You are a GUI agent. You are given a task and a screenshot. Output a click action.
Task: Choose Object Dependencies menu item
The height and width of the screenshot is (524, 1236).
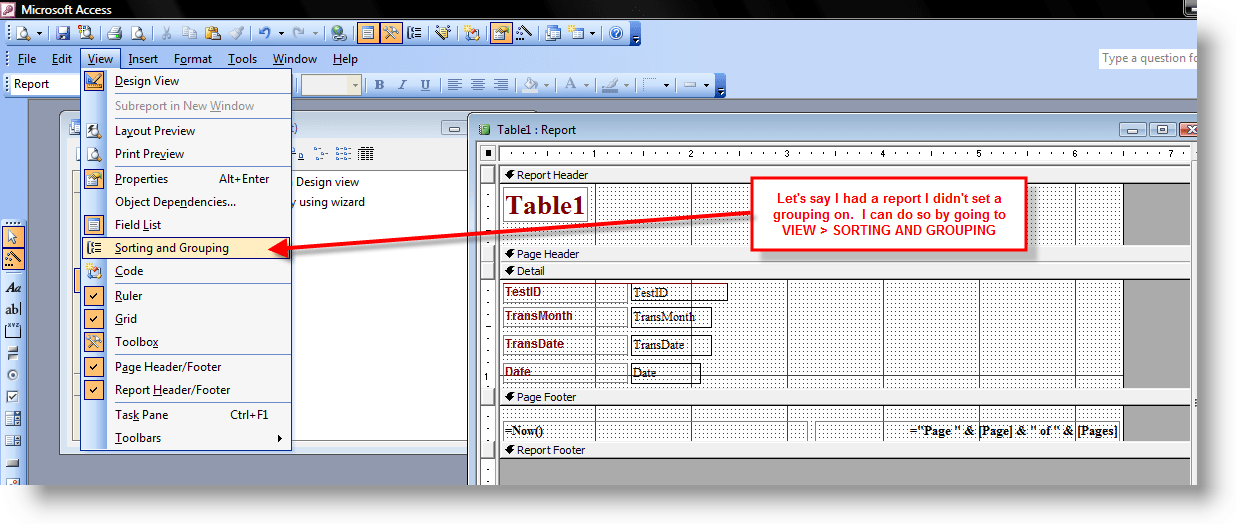tap(186, 202)
